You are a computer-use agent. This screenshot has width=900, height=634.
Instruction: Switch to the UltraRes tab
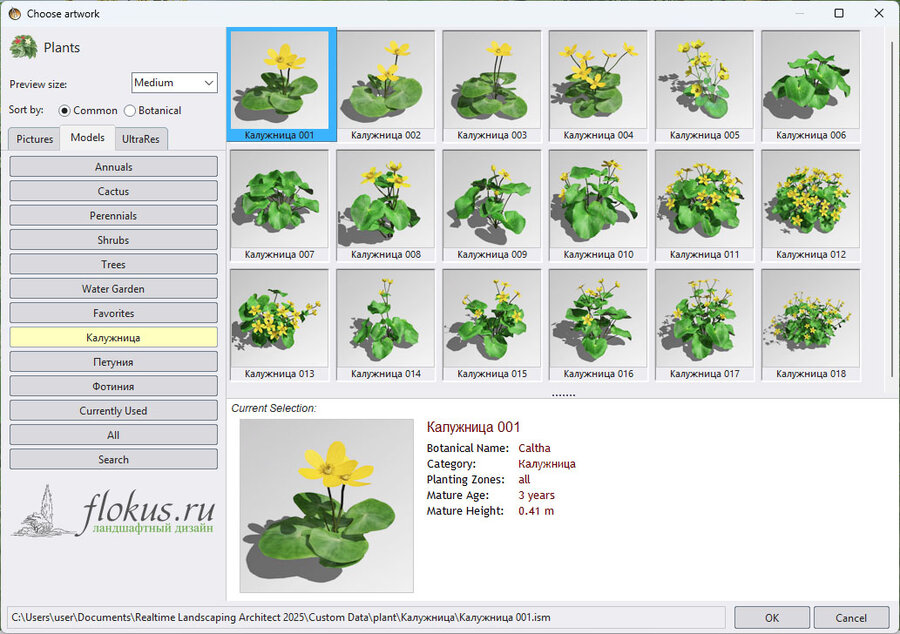141,139
